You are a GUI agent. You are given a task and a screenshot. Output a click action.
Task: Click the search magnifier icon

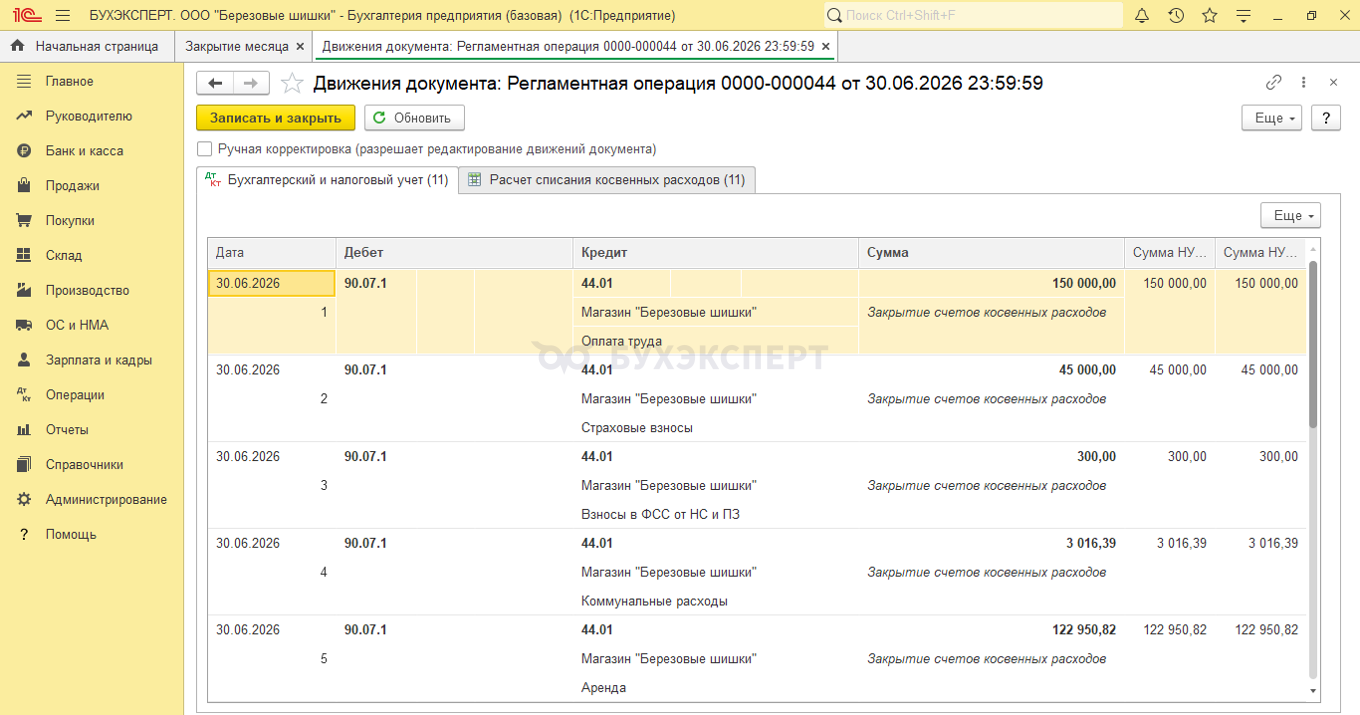[x=834, y=15]
